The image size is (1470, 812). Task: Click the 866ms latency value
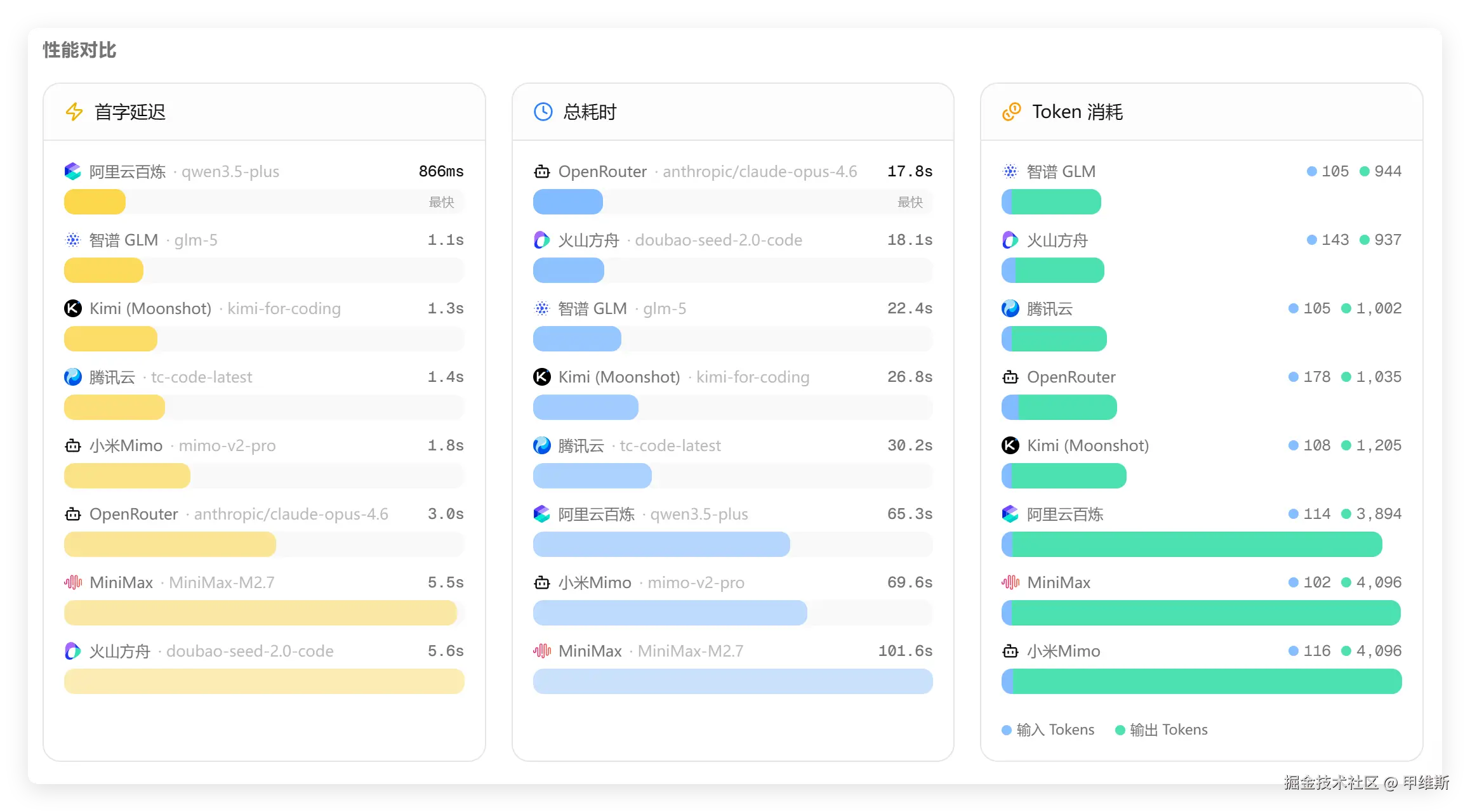[x=441, y=171]
